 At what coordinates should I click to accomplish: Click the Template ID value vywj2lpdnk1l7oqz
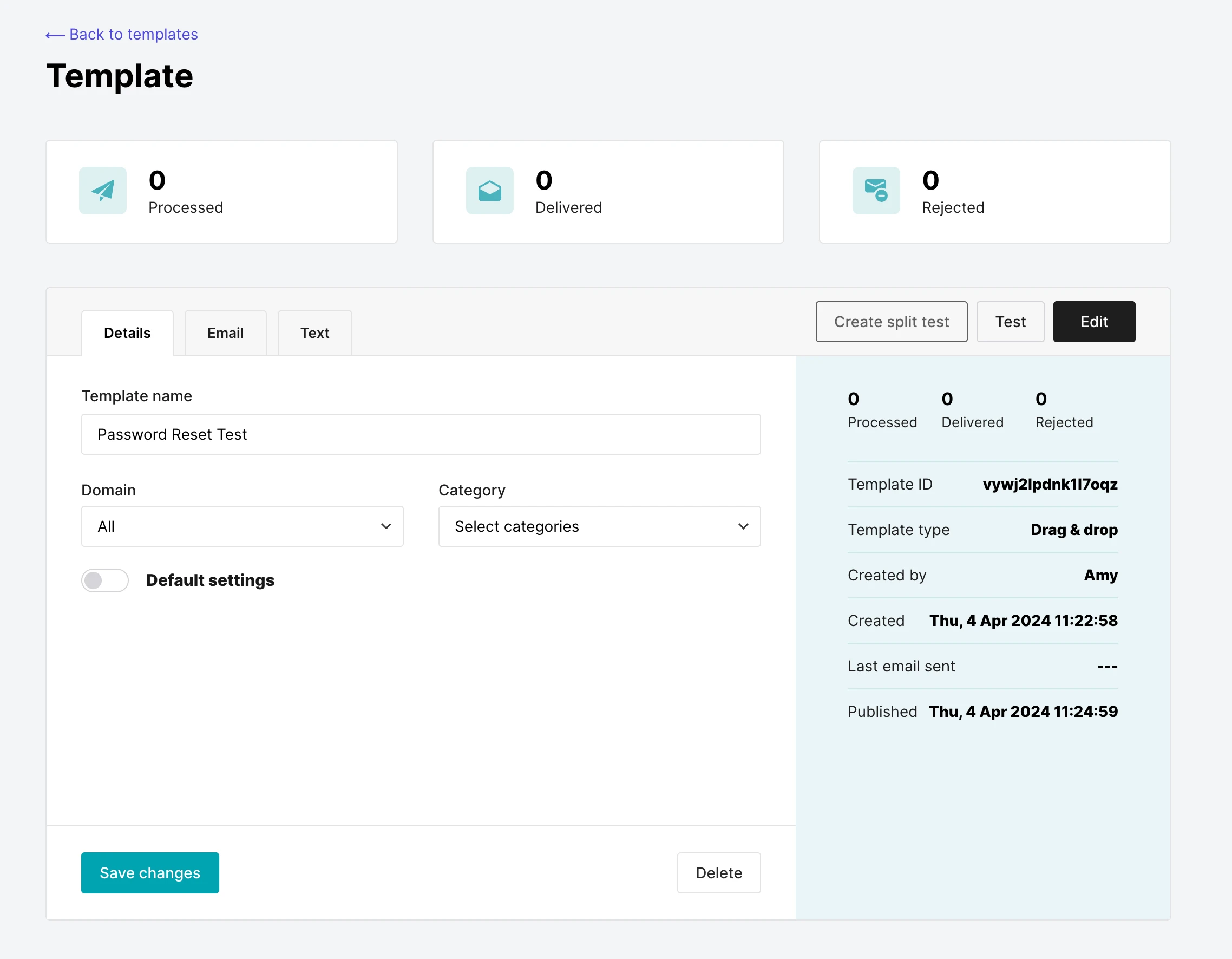[1049, 484]
